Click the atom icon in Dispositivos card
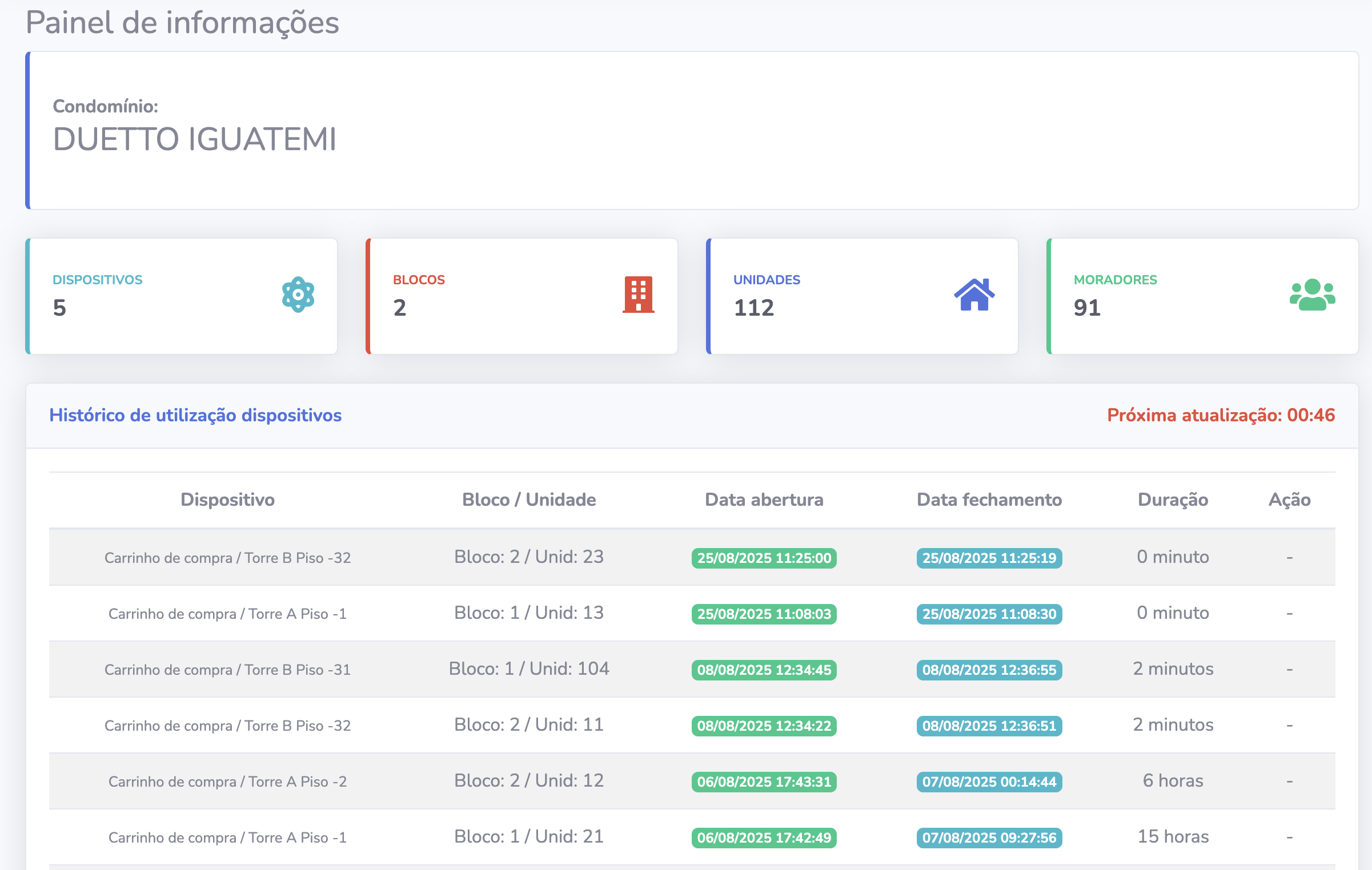Viewport: 1372px width, 870px height. pyautogui.click(x=298, y=295)
